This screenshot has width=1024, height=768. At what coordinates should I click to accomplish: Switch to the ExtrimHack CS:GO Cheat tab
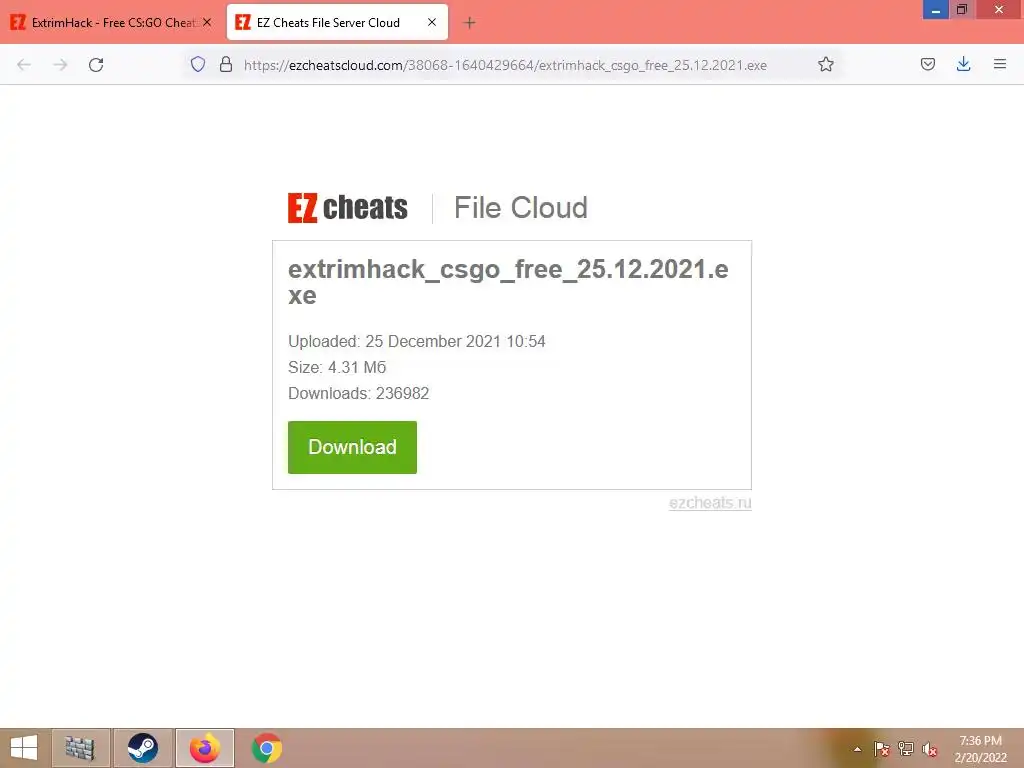click(111, 23)
